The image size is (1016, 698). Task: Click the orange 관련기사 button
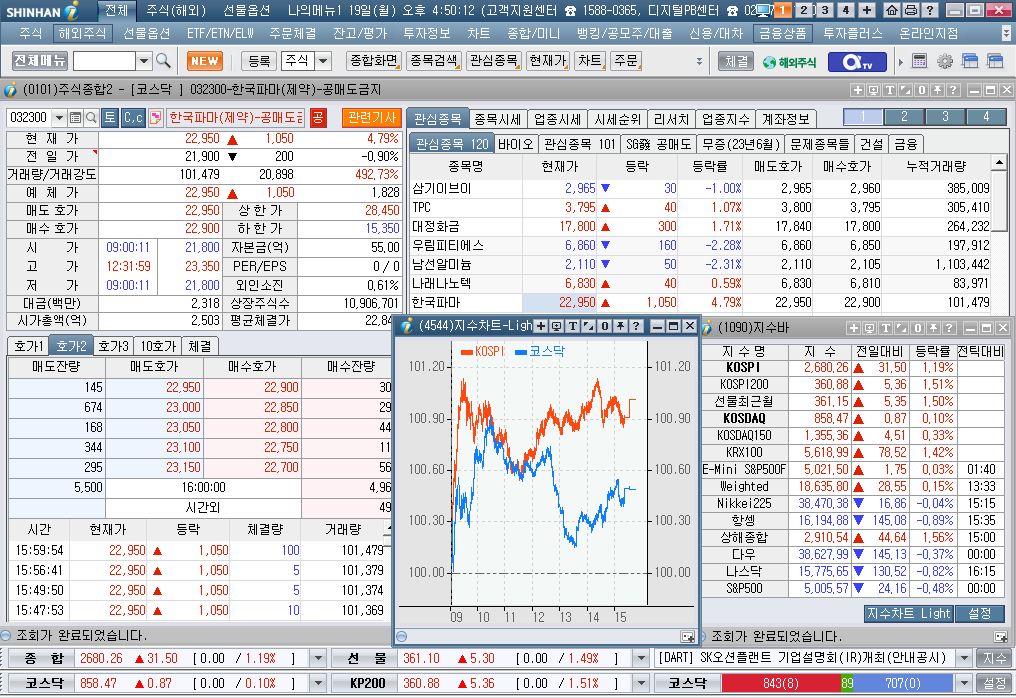click(x=372, y=117)
